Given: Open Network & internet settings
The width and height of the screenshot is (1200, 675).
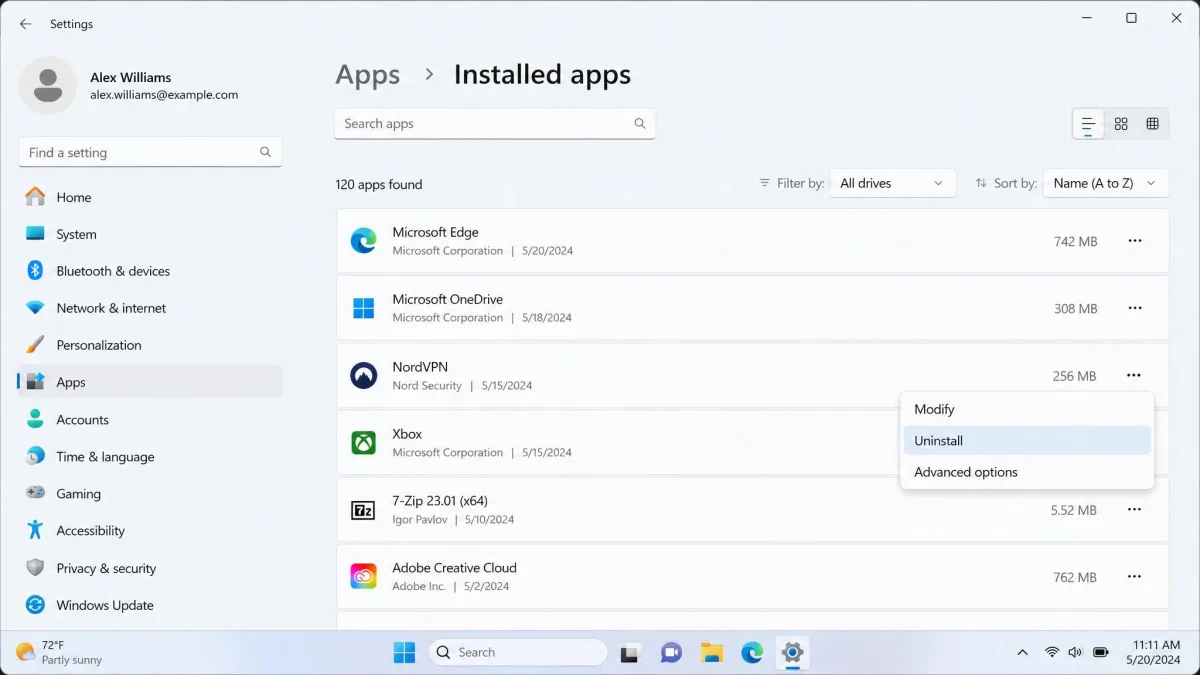Looking at the screenshot, I should click(150, 308).
